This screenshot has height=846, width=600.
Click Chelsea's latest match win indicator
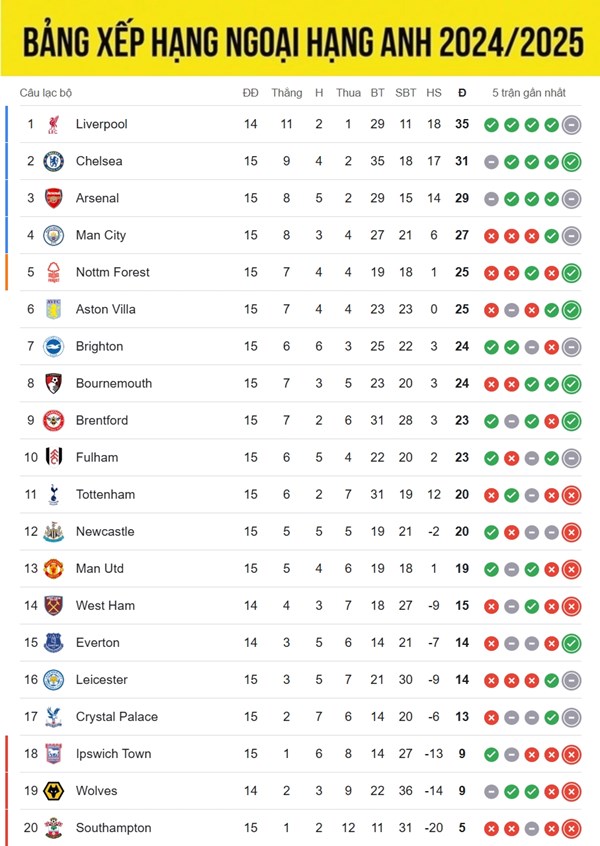coord(571,162)
